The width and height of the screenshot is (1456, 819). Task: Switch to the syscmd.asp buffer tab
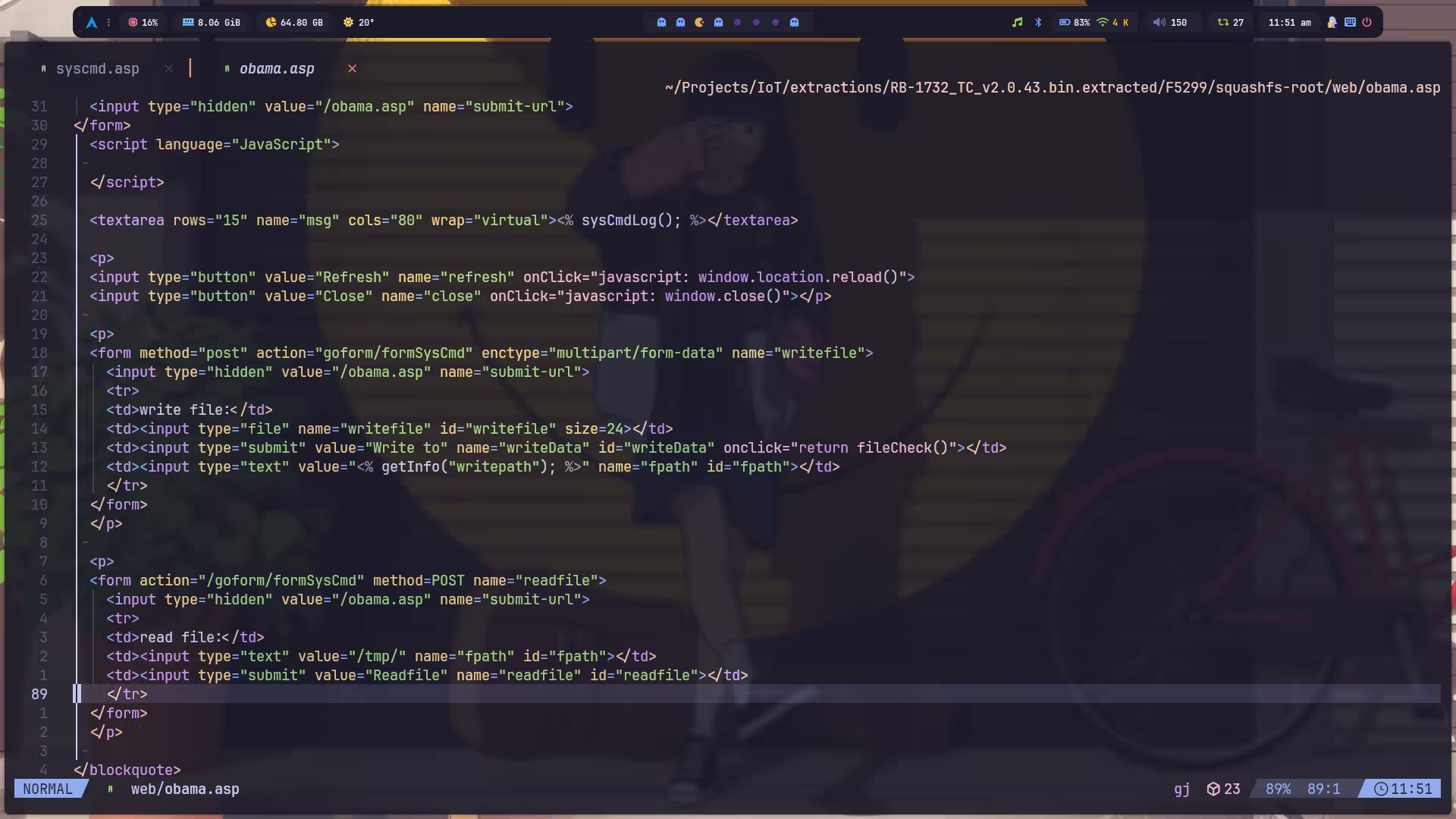(97, 69)
